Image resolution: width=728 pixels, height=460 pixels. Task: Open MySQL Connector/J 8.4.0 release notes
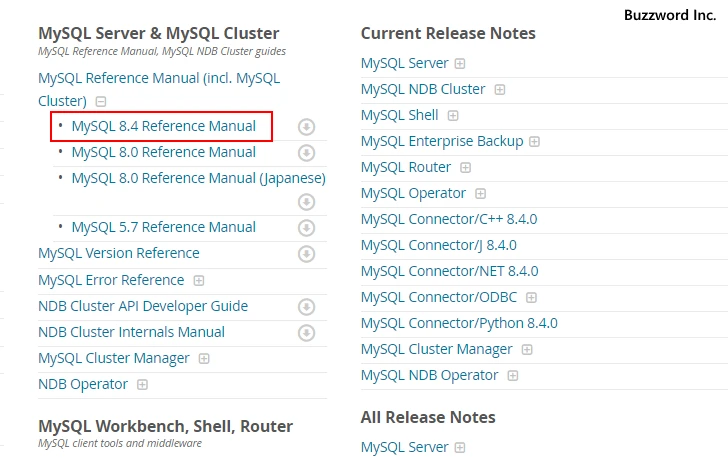(x=438, y=245)
